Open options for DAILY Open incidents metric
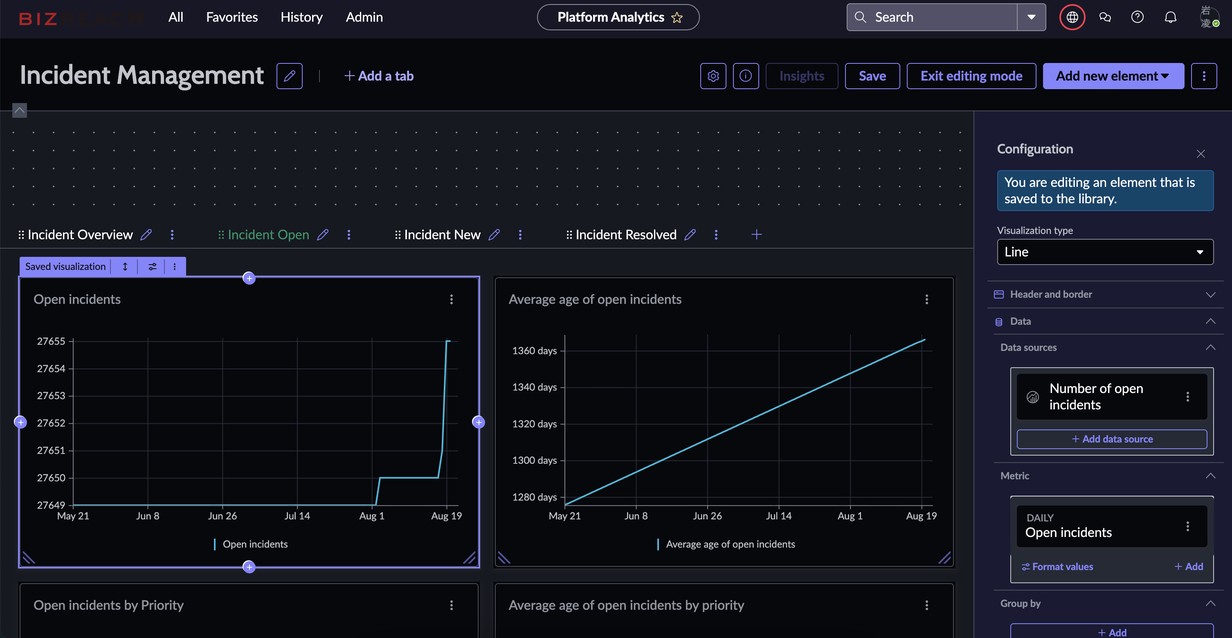The width and height of the screenshot is (1232, 638). click(1188, 526)
